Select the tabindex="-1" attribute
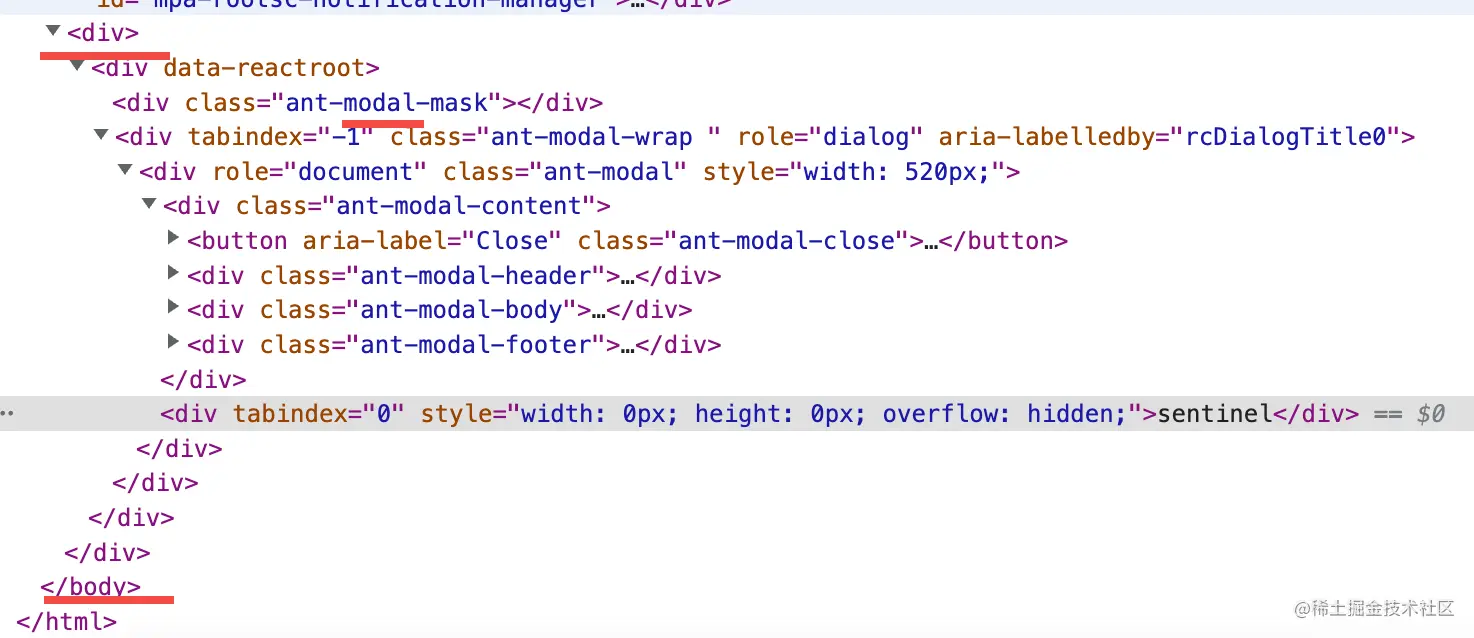This screenshot has width=1474, height=638. [281, 136]
